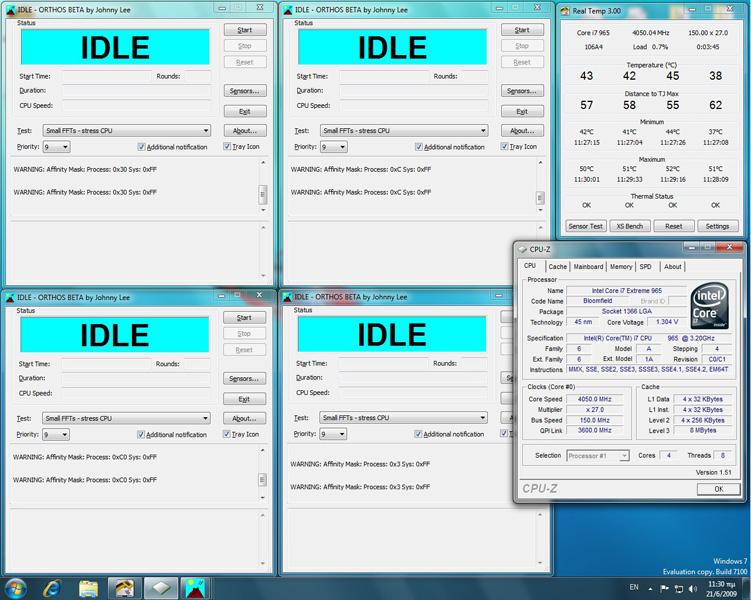The width and height of the screenshot is (751, 600).
Task: Switch to the Cache tab in CPU-Z
Action: (558, 267)
